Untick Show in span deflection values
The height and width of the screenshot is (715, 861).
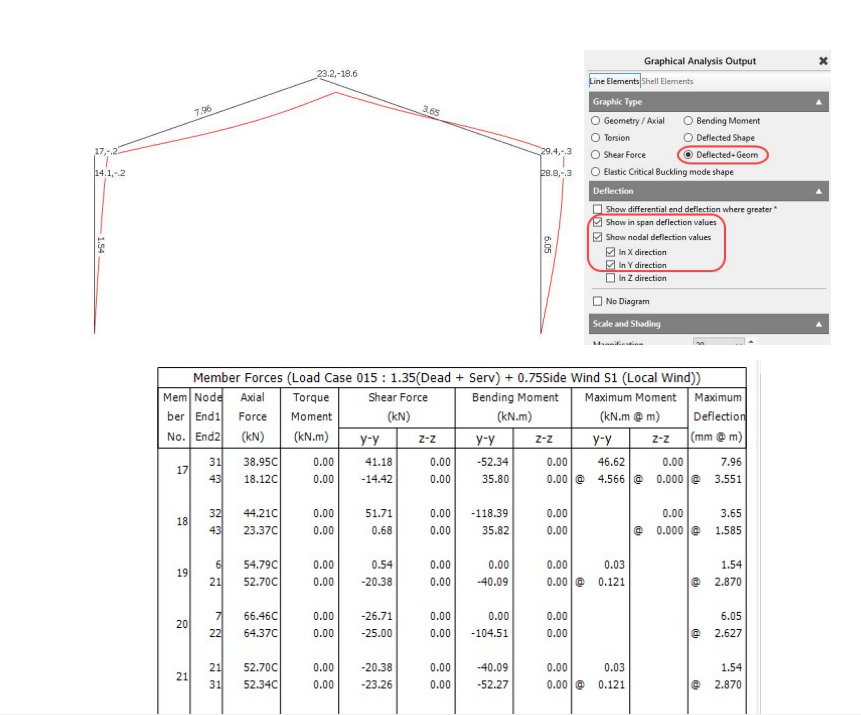(x=597, y=222)
